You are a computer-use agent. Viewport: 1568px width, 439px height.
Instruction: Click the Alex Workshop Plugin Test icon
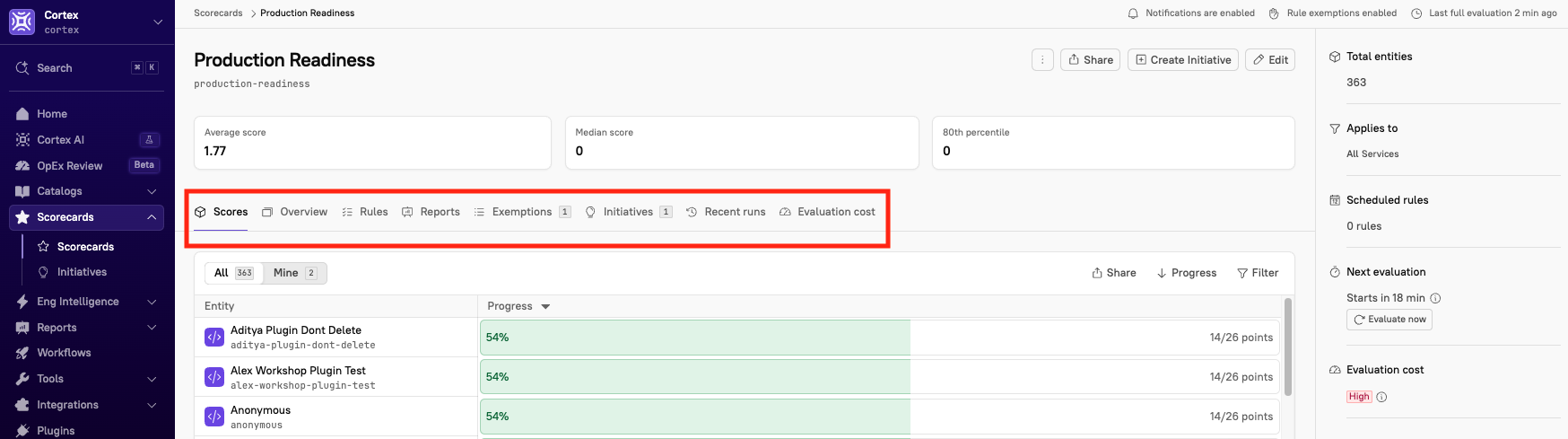click(x=213, y=377)
